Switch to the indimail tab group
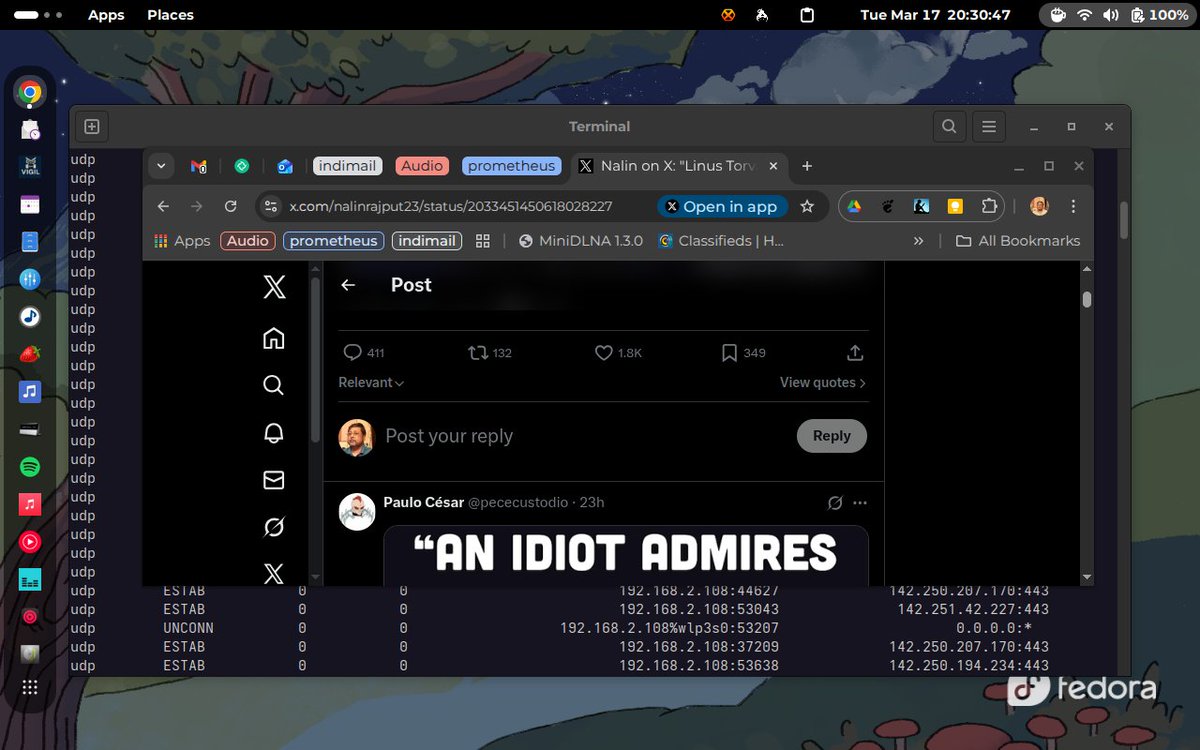Viewport: 1200px width, 750px height. pos(347,166)
